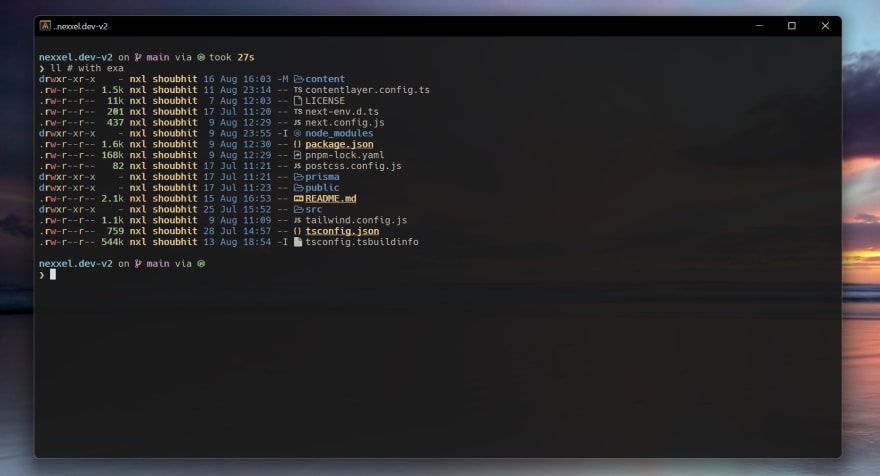Click the JS icon beside next.config.js
This screenshot has width=880, height=476.
298,123
